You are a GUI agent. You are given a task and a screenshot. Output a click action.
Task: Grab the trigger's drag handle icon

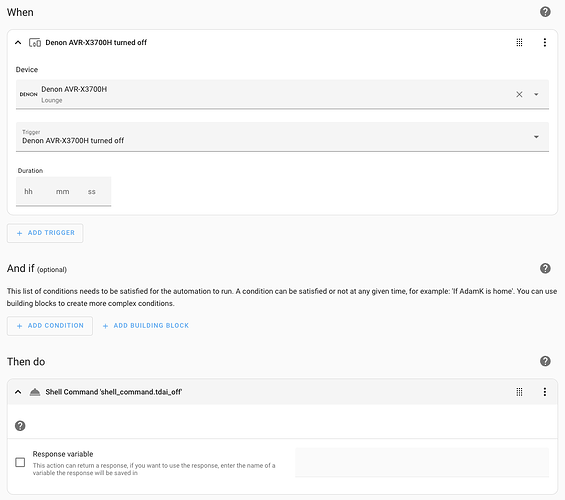pos(519,43)
